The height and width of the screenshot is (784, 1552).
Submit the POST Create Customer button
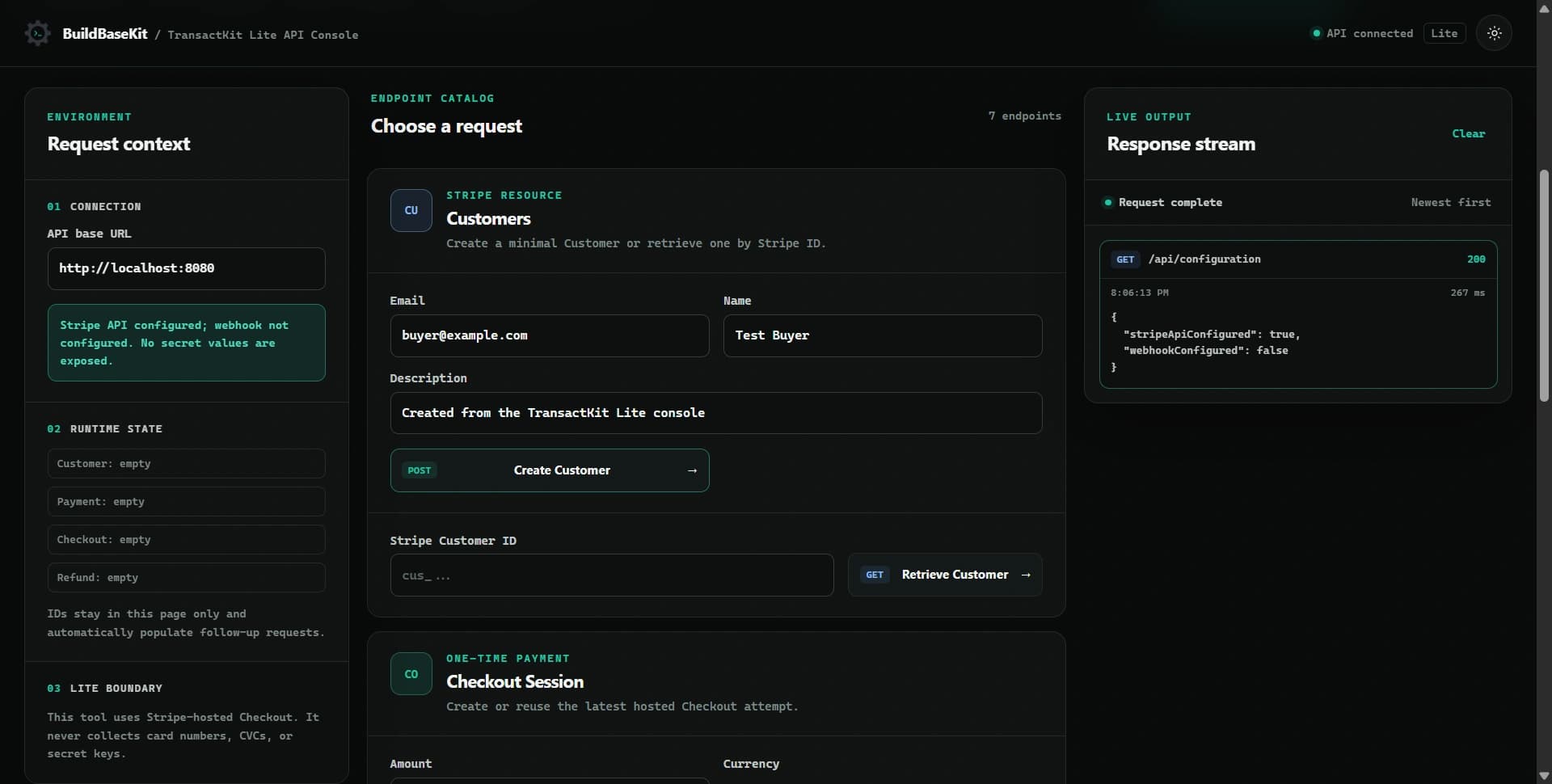click(550, 470)
